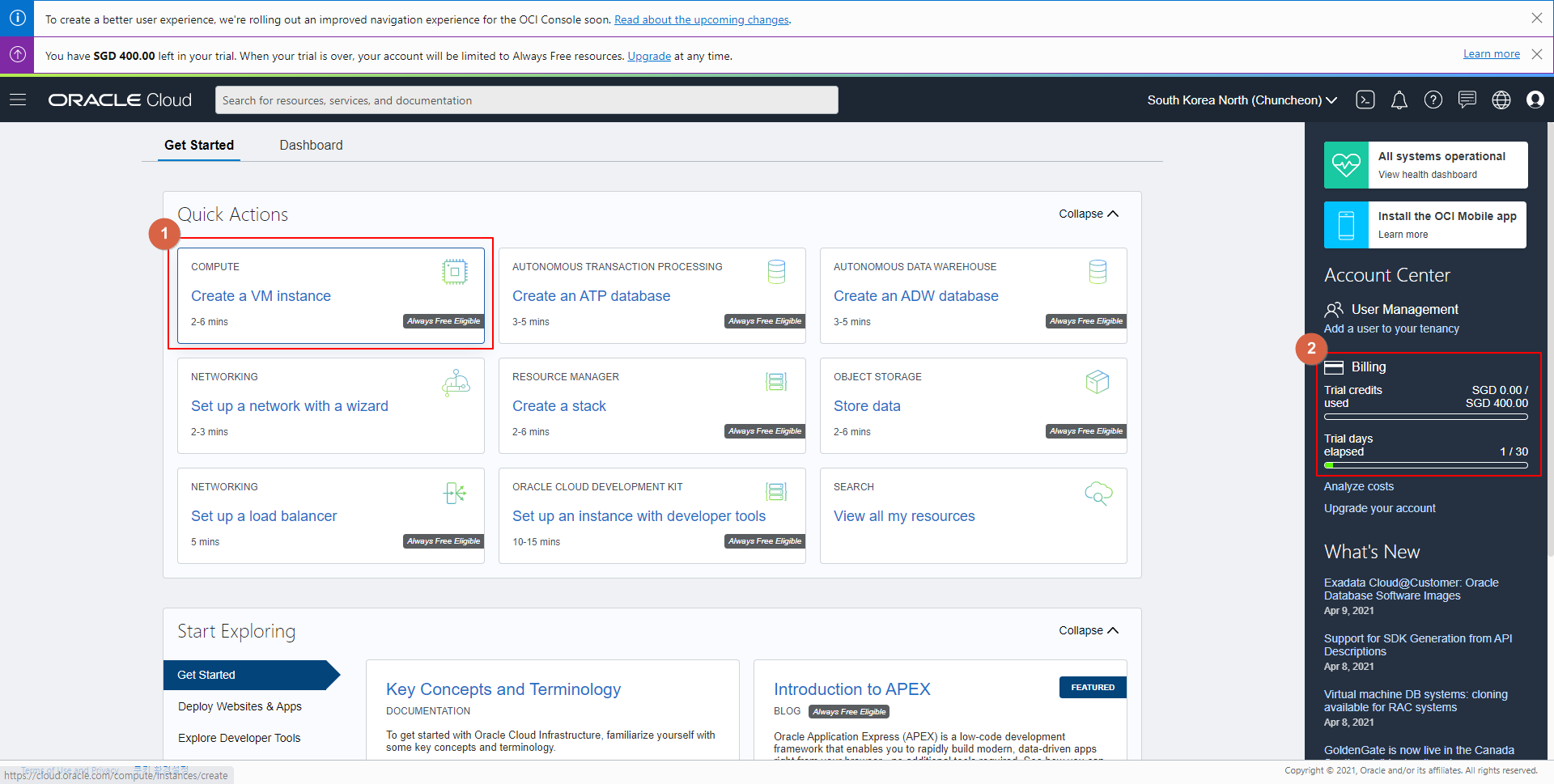Open View health dashboard
Image resolution: width=1554 pixels, height=784 pixels.
coord(1427,175)
